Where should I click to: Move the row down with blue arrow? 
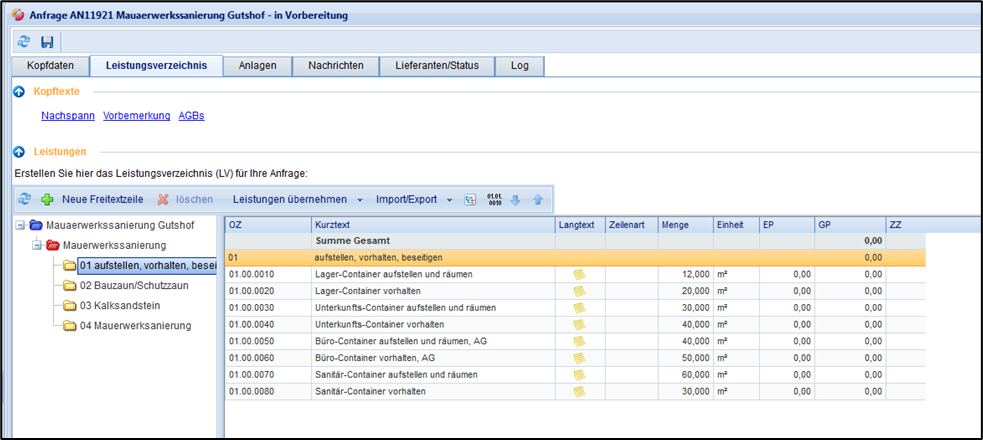click(x=516, y=199)
